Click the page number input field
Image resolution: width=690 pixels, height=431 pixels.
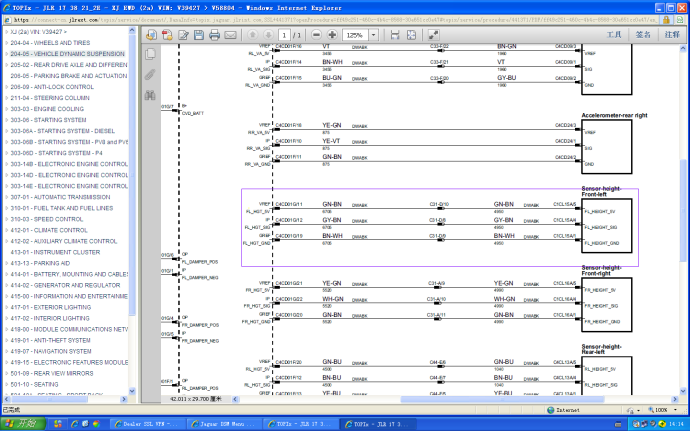tap(283, 35)
